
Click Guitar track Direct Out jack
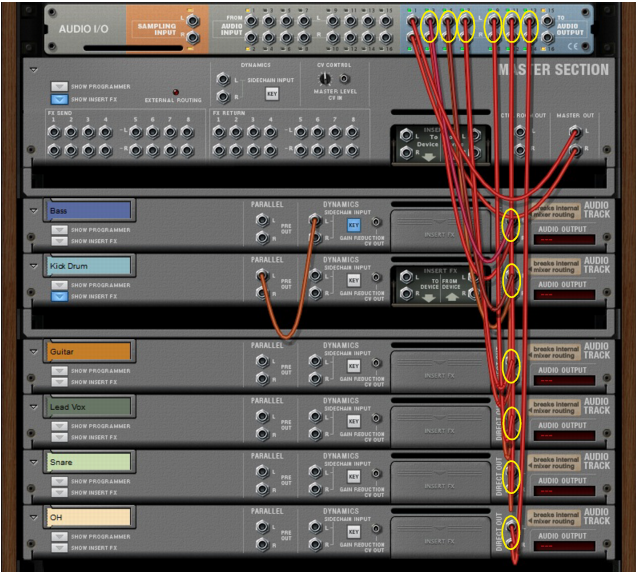(x=511, y=364)
